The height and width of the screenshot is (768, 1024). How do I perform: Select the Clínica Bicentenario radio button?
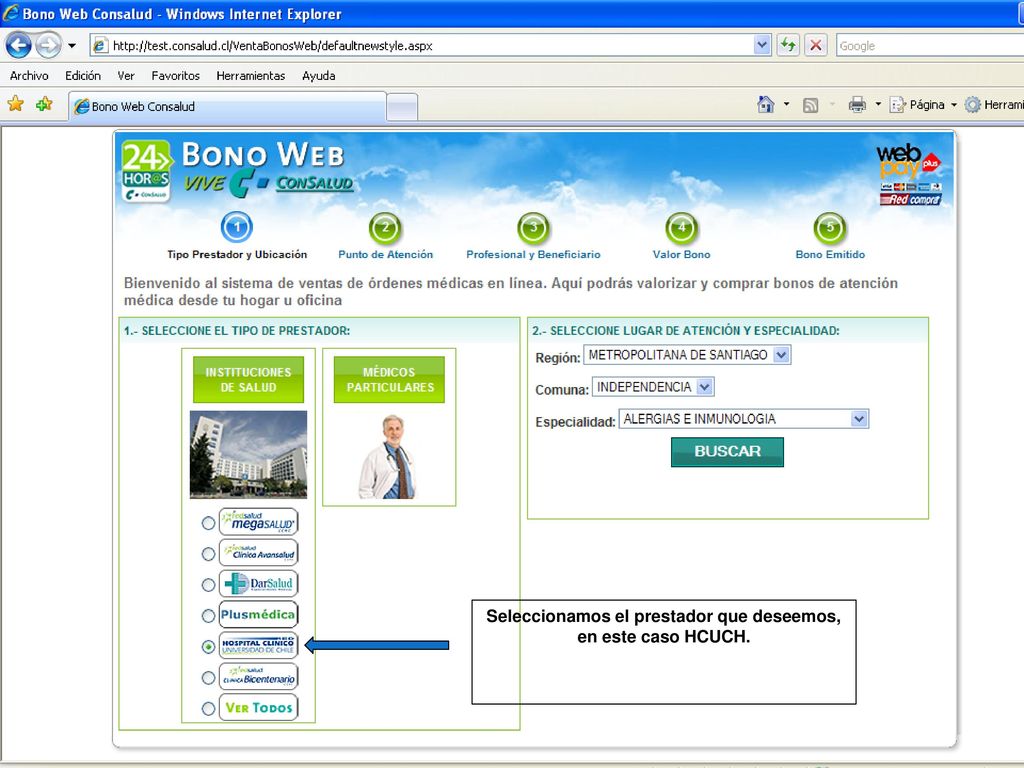[x=208, y=678]
